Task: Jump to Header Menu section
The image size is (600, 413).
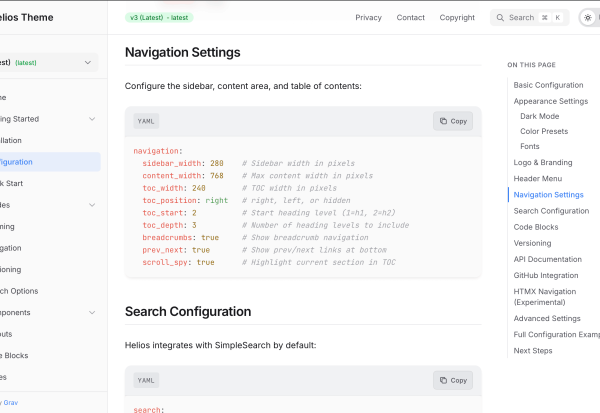Action: [538, 178]
